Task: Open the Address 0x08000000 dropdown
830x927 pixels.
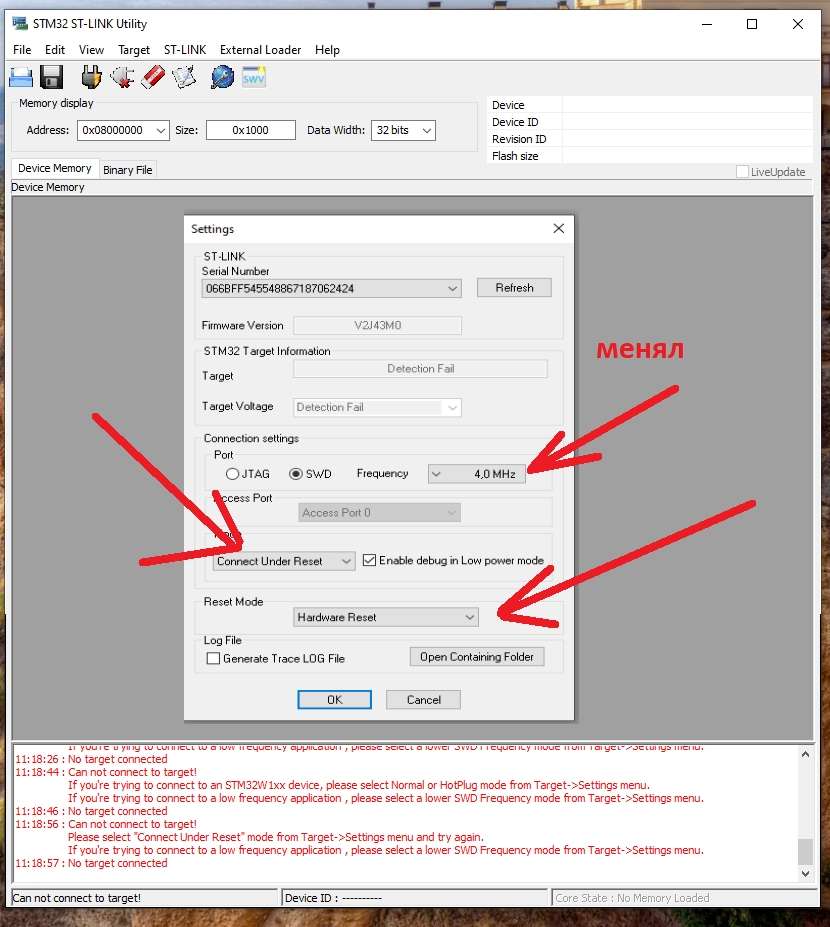Action: point(123,130)
